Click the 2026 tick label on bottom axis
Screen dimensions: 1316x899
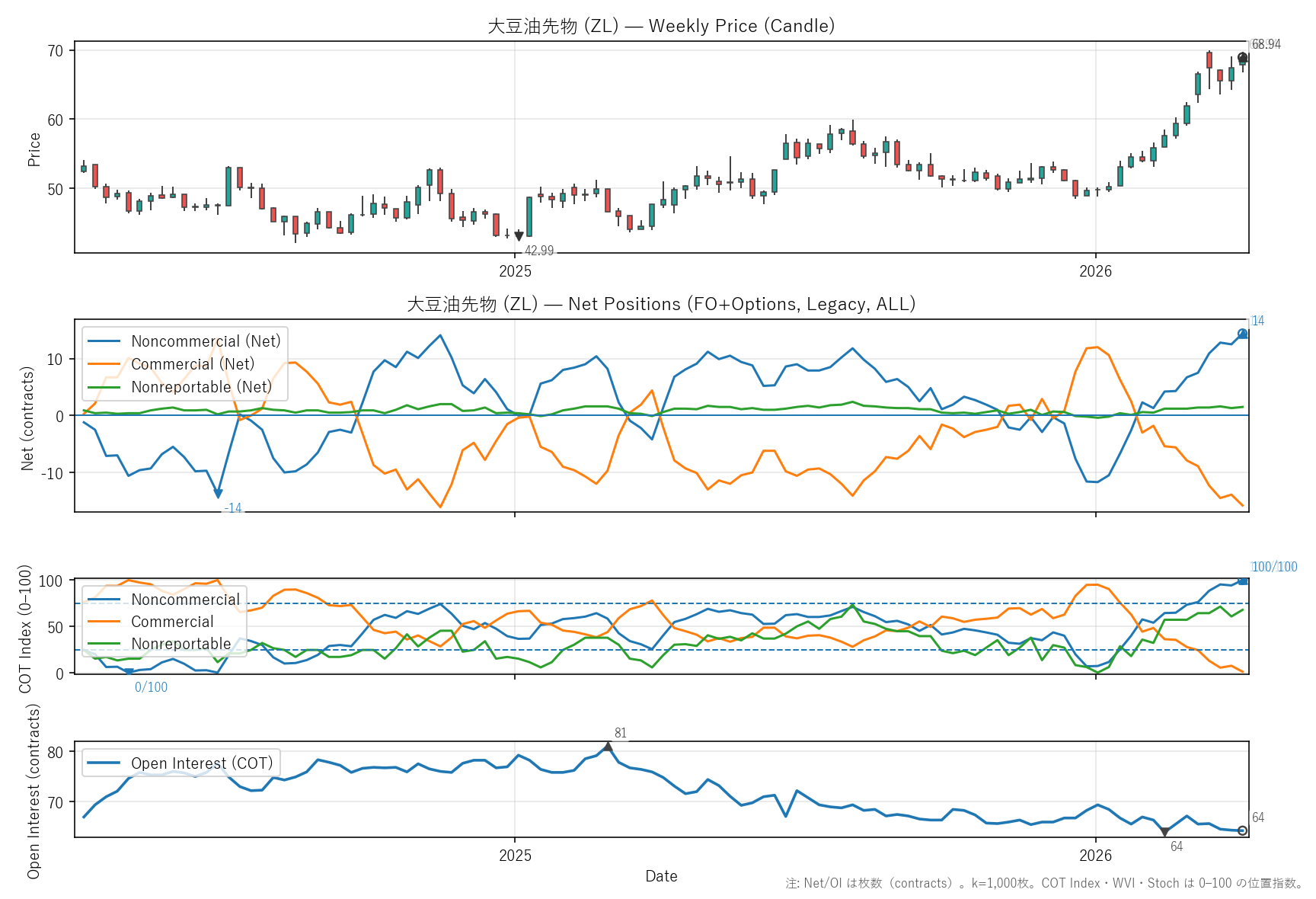tap(1095, 856)
